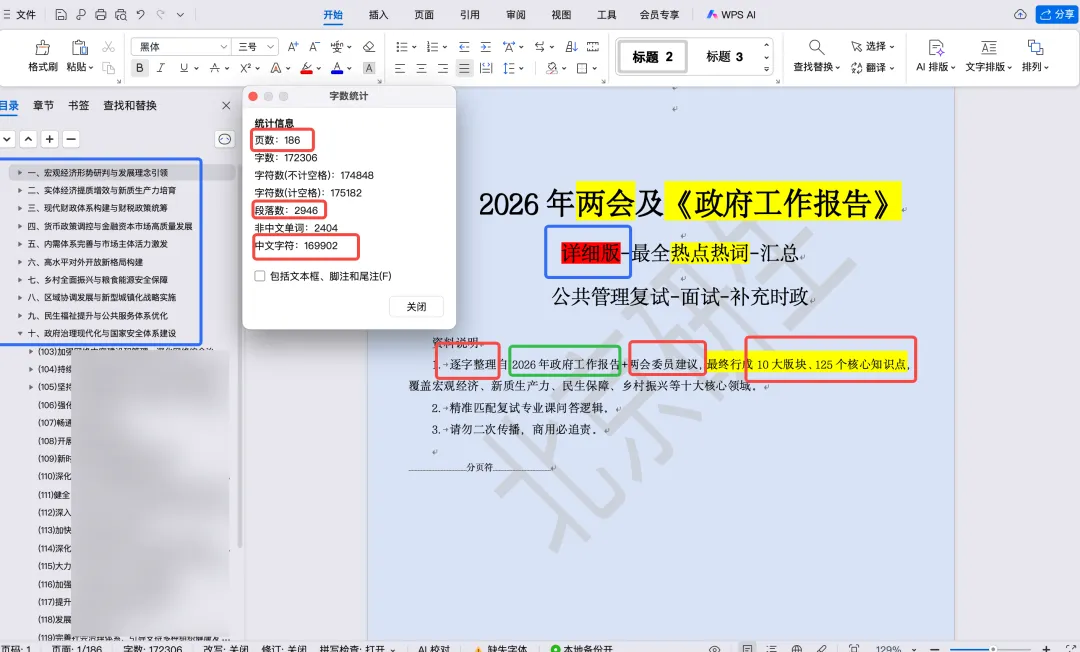
Task: Click the 排列 arrange icon
Action: (x=1035, y=48)
